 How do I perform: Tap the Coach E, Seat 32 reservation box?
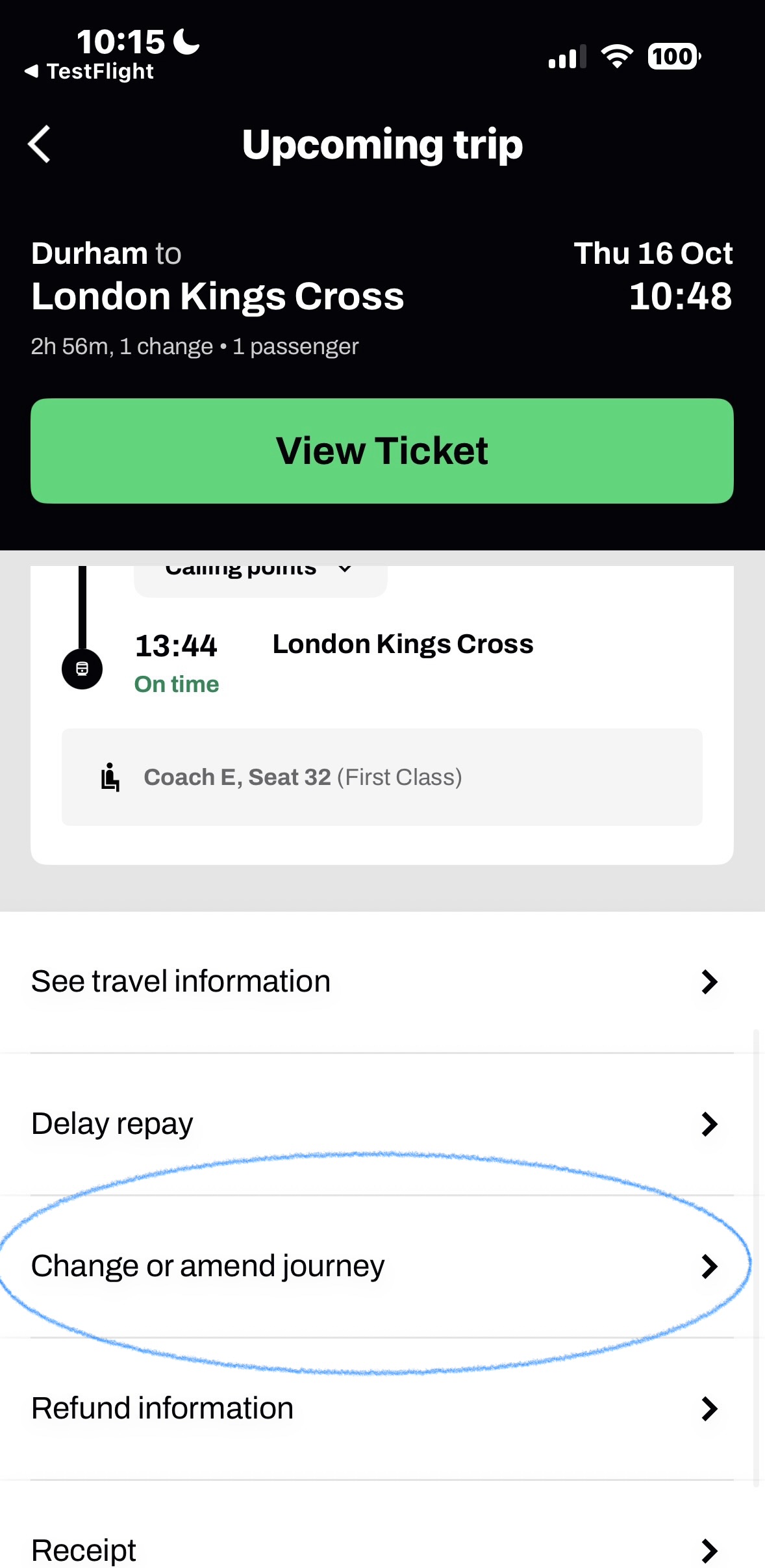[x=382, y=777]
